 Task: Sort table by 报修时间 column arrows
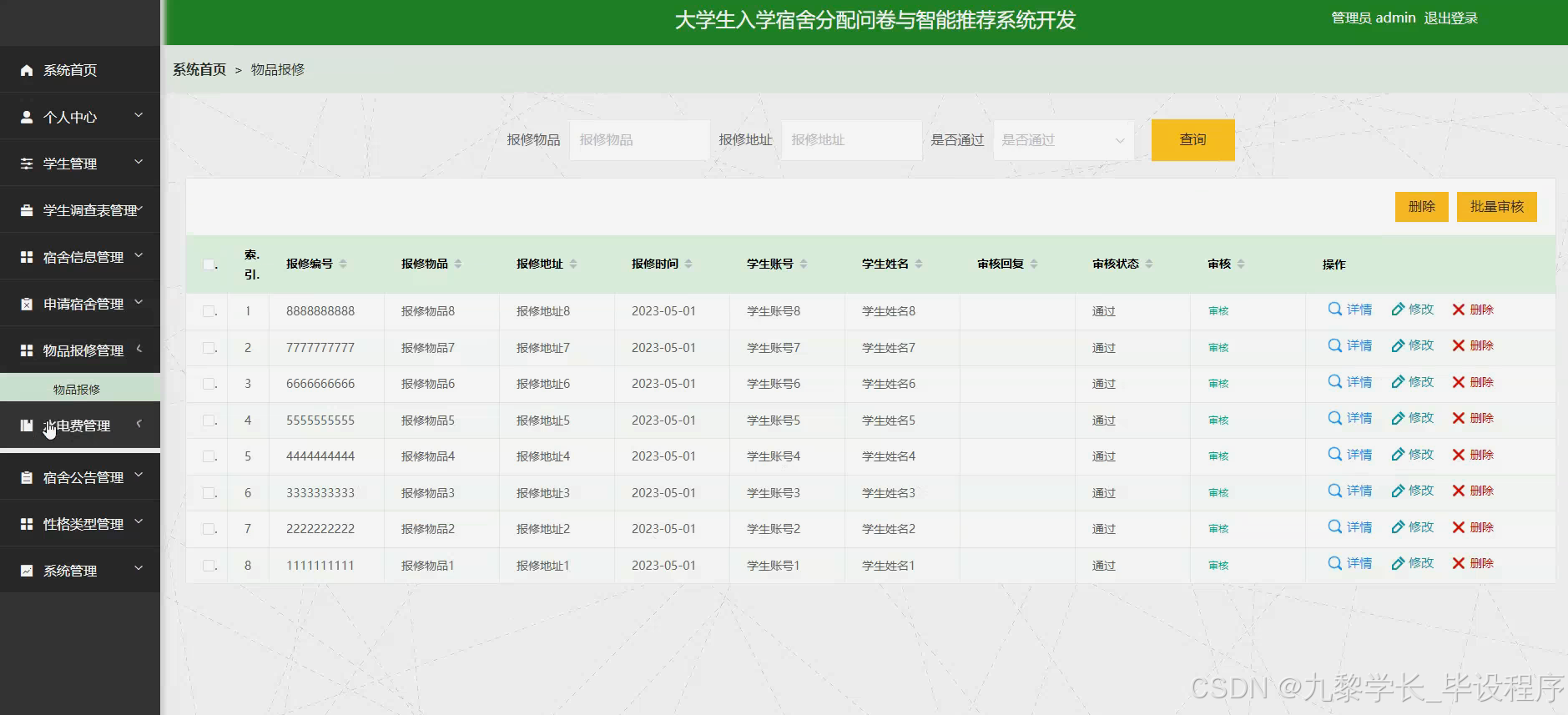[688, 264]
